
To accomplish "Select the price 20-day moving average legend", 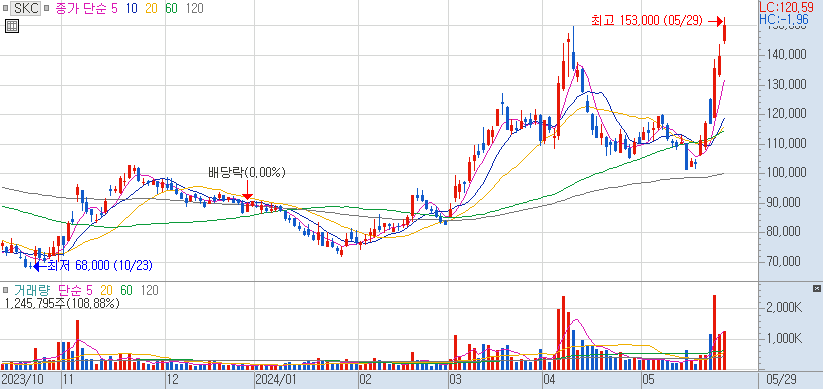I will pos(152,8).
